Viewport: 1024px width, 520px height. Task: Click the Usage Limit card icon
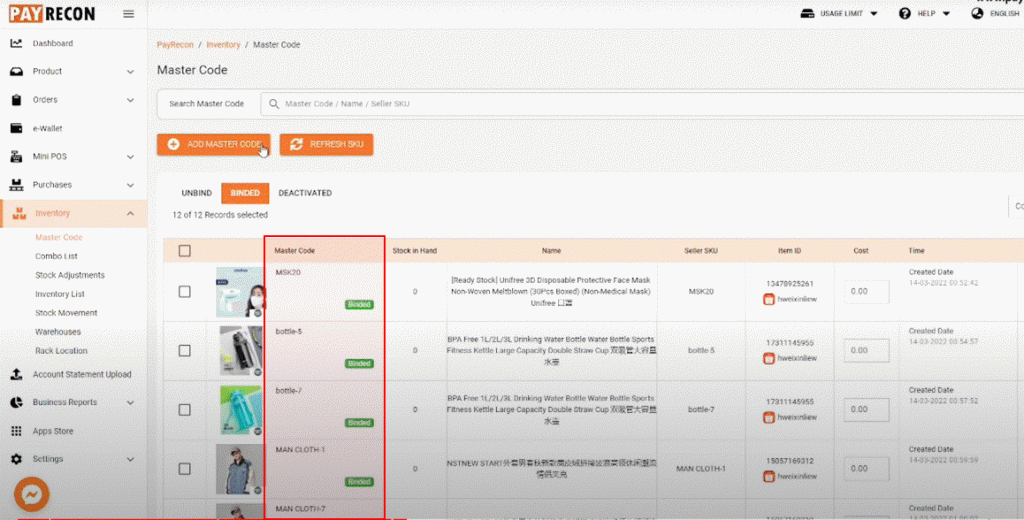[x=807, y=13]
